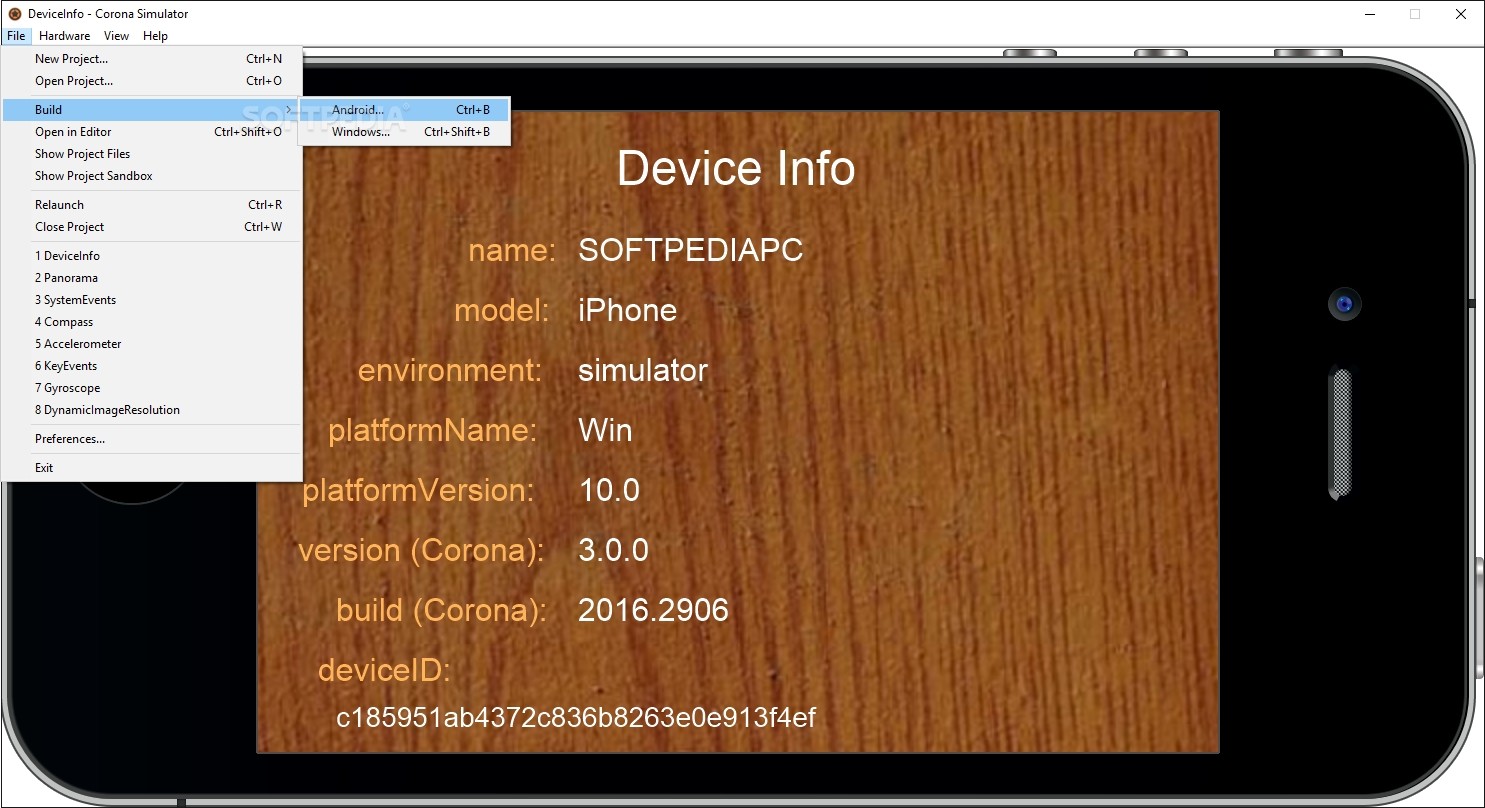Click the deviceID label
This screenshot has height=808, width=1485.
[x=385, y=670]
